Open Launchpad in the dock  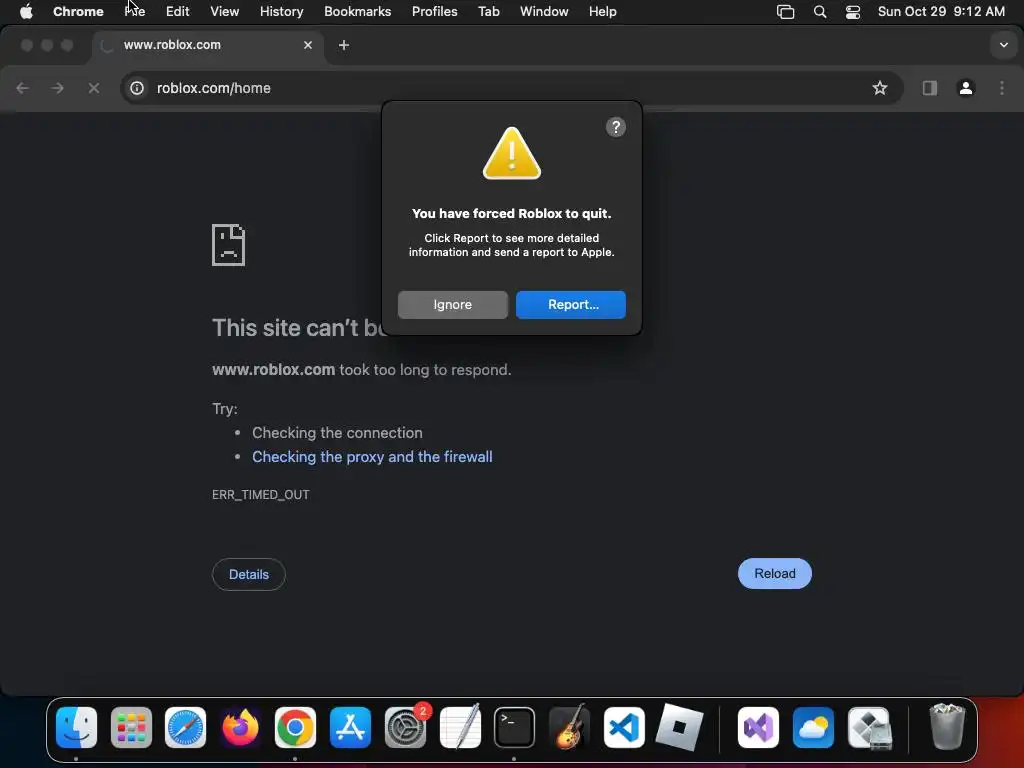pyautogui.click(x=131, y=727)
